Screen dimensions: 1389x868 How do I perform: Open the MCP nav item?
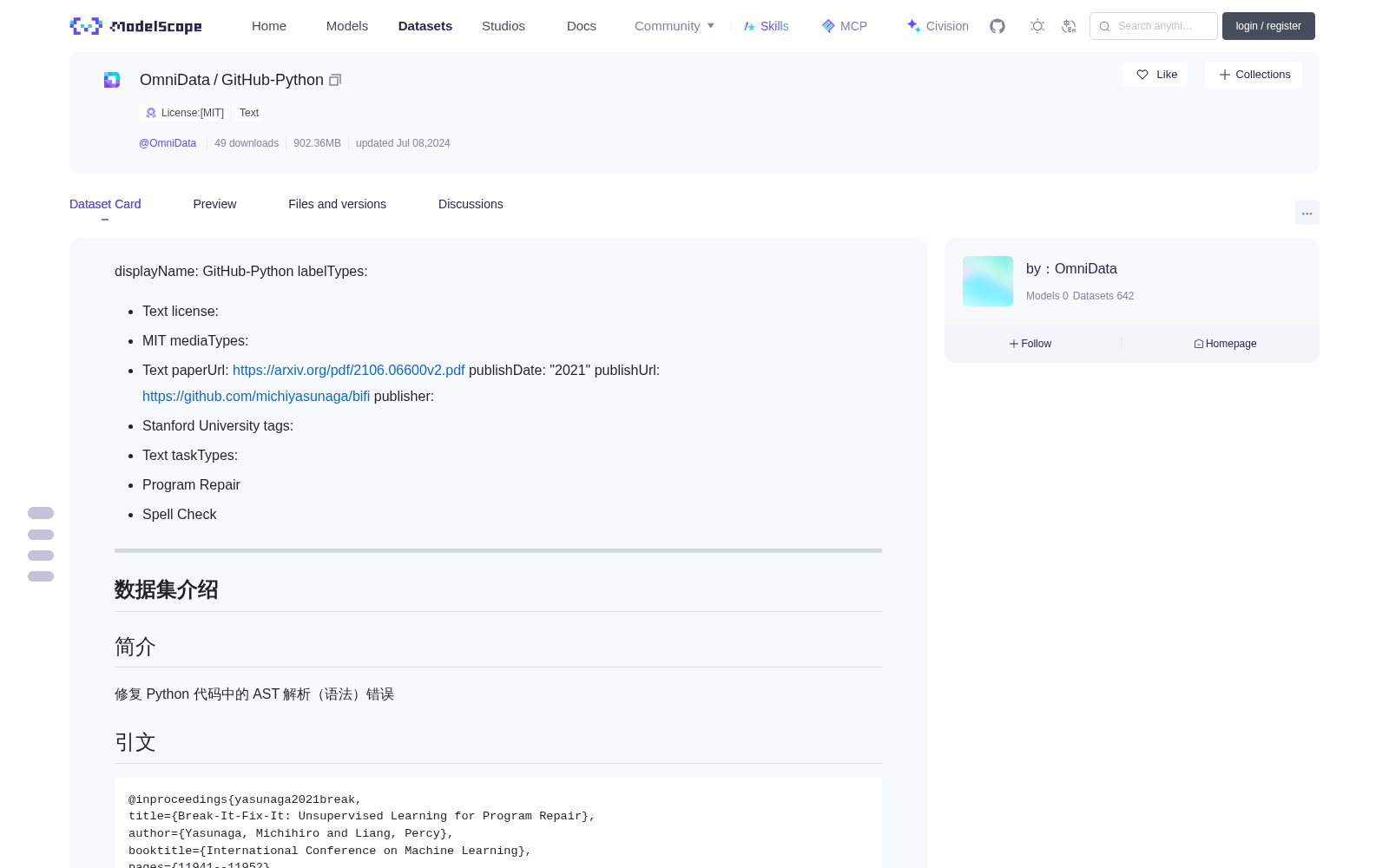pyautogui.click(x=845, y=26)
